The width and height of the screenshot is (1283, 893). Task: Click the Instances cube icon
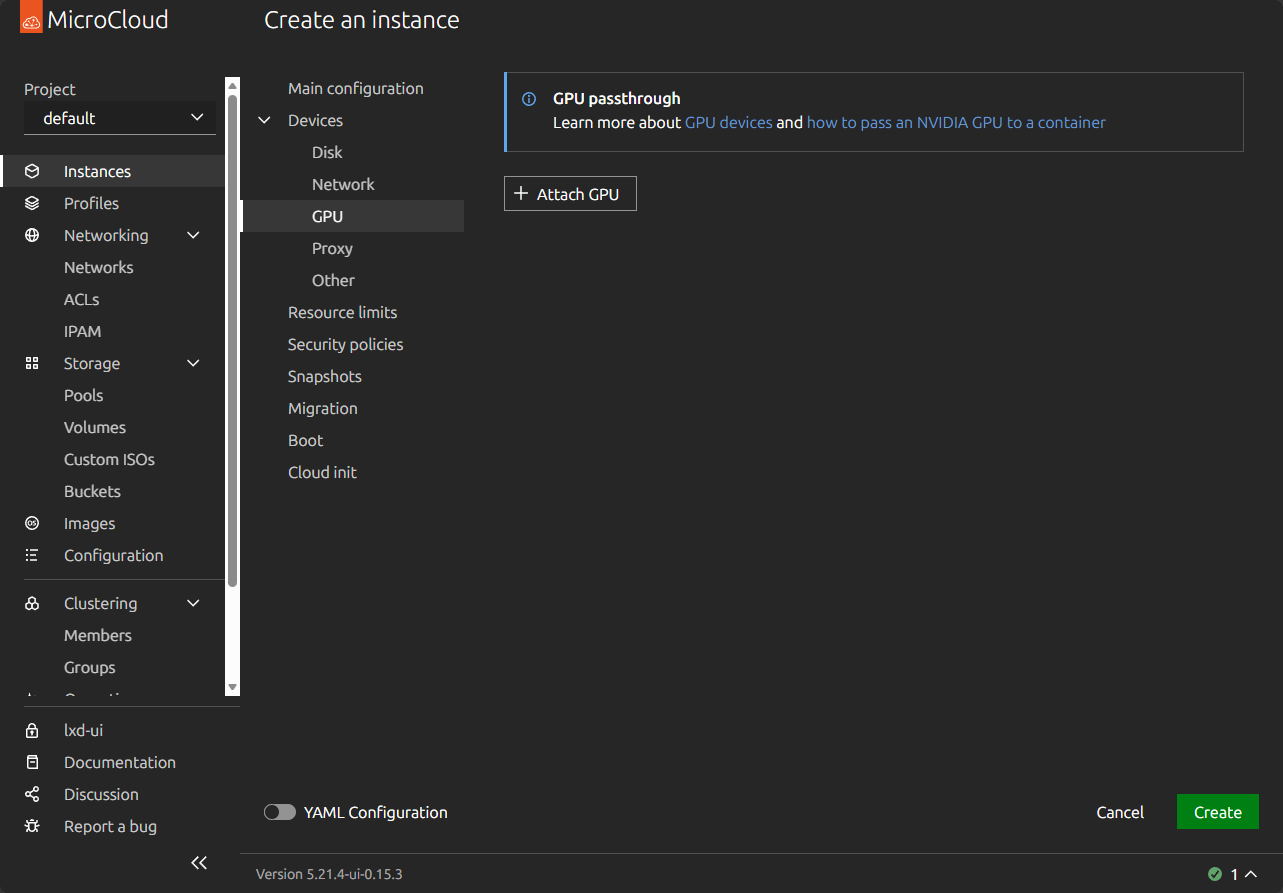(x=32, y=171)
